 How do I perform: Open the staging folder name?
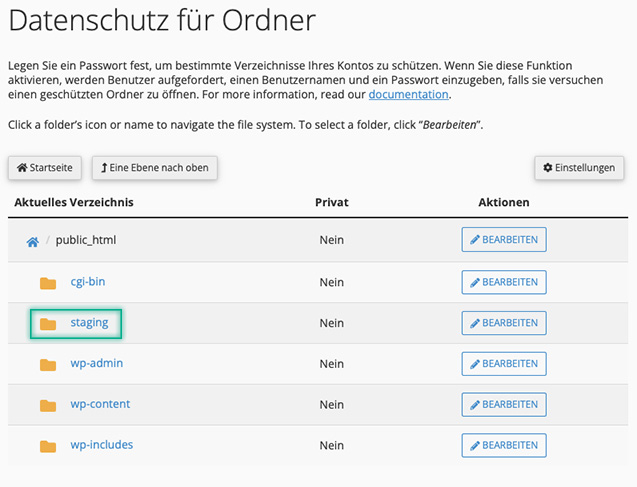coord(89,323)
